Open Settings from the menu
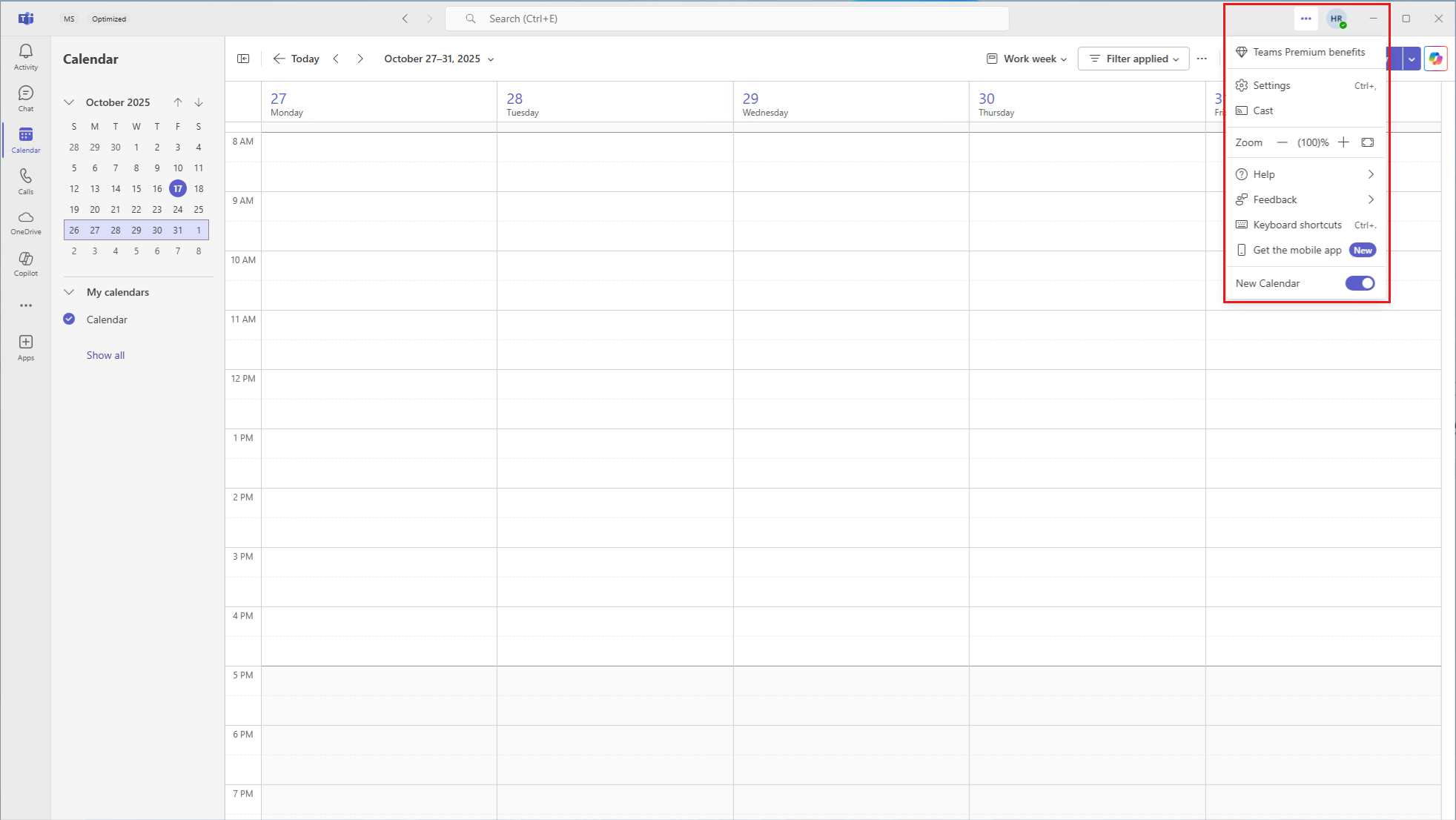Viewport: 1456px width, 820px height. coord(1271,85)
